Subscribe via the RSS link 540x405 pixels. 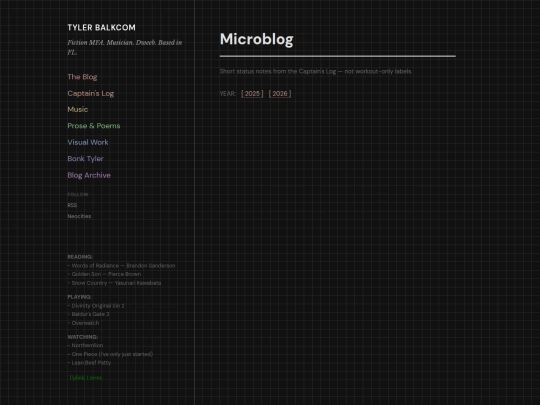click(72, 205)
